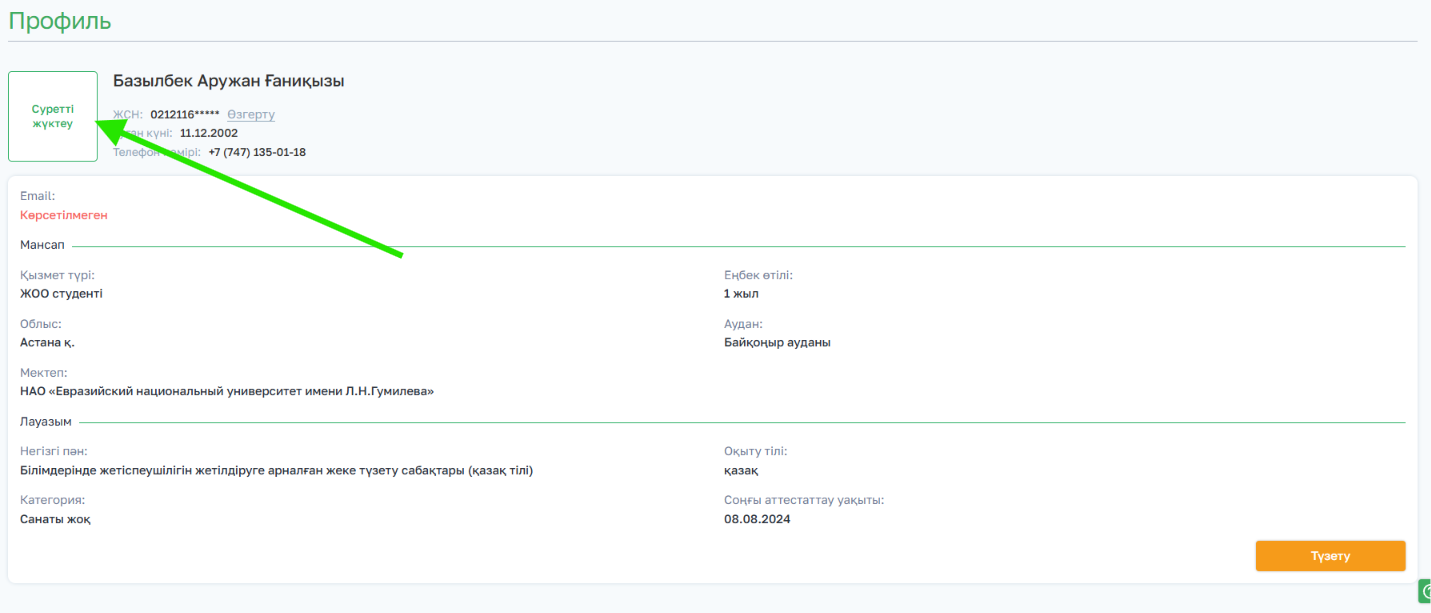Open the green round widget at bottom-right edge

[1425, 591]
